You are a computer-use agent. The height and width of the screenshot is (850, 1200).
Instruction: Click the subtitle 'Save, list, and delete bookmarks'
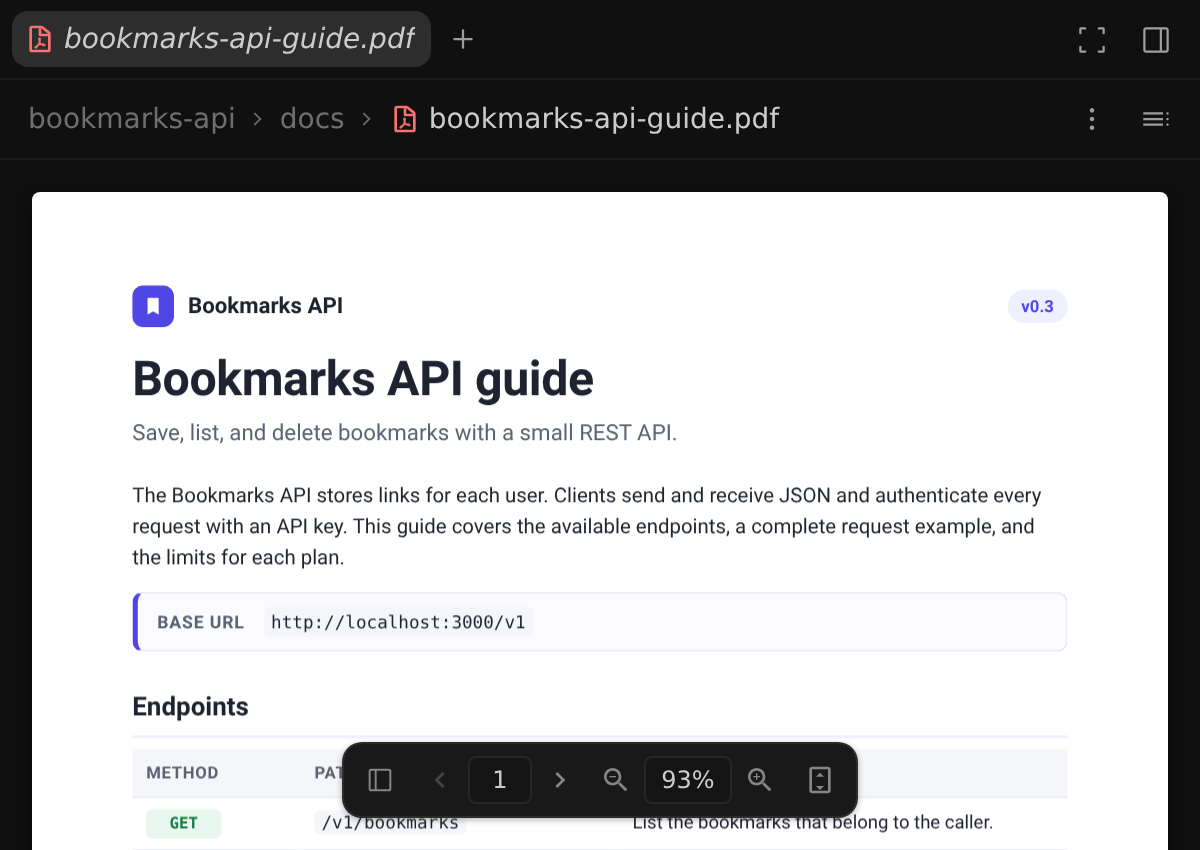click(405, 434)
